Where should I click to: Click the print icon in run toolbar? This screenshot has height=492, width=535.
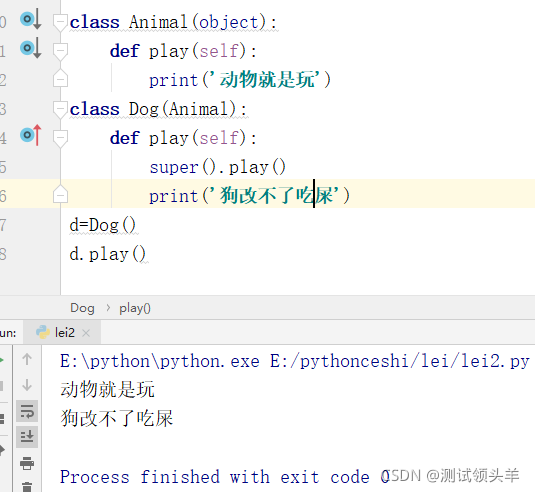pyautogui.click(x=27, y=463)
